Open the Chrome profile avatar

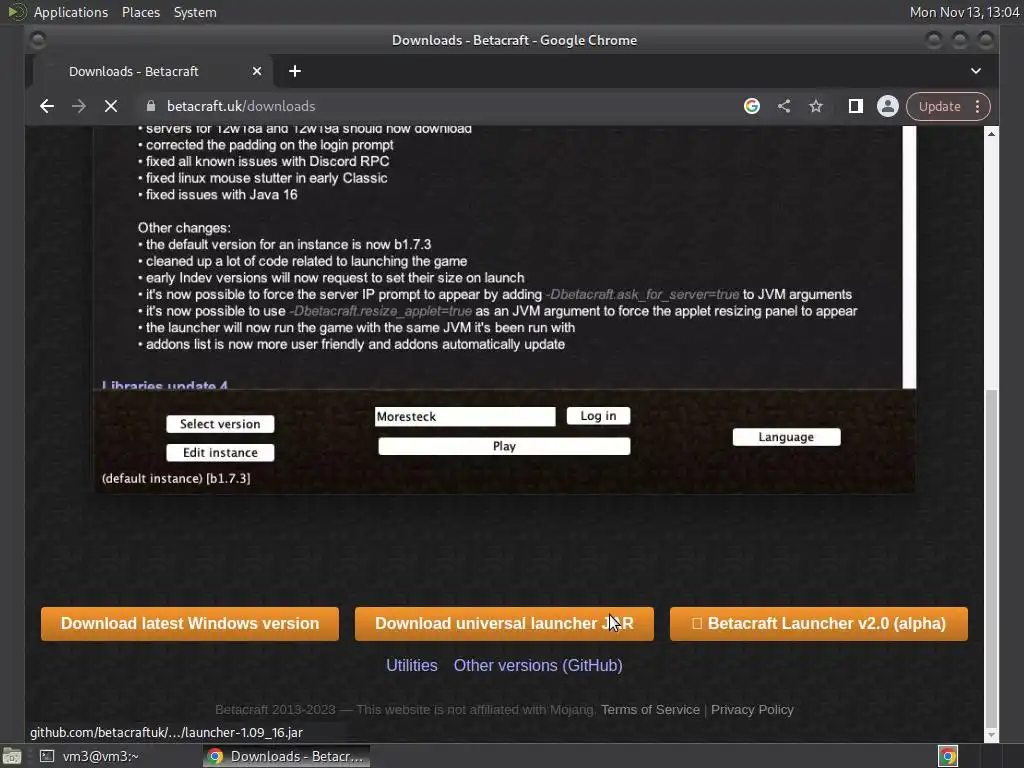[888, 106]
